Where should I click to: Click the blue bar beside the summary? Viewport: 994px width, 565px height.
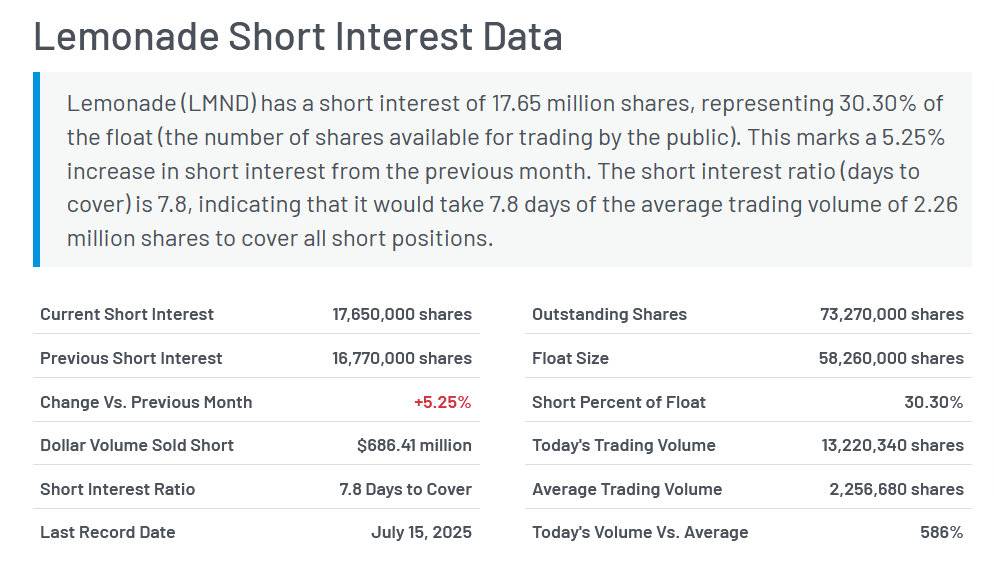[37, 170]
